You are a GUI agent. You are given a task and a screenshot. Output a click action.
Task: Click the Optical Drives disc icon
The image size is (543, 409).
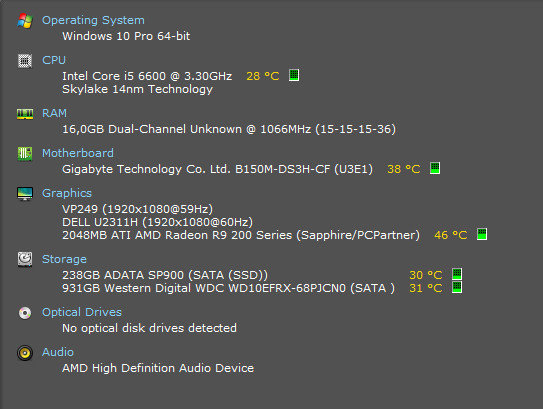25,313
